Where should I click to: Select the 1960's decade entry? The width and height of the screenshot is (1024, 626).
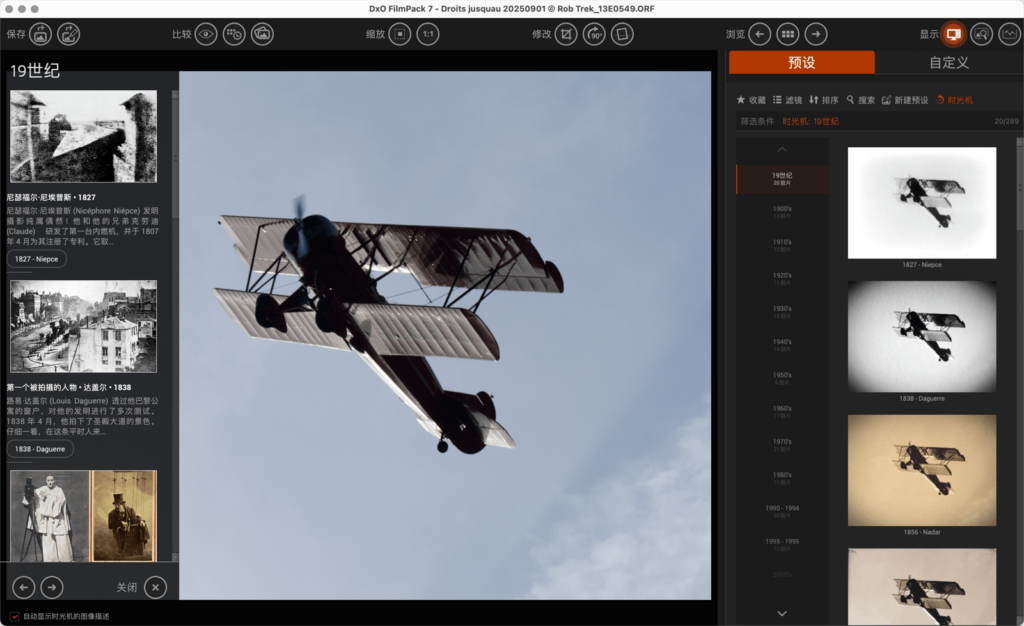[x=782, y=412]
